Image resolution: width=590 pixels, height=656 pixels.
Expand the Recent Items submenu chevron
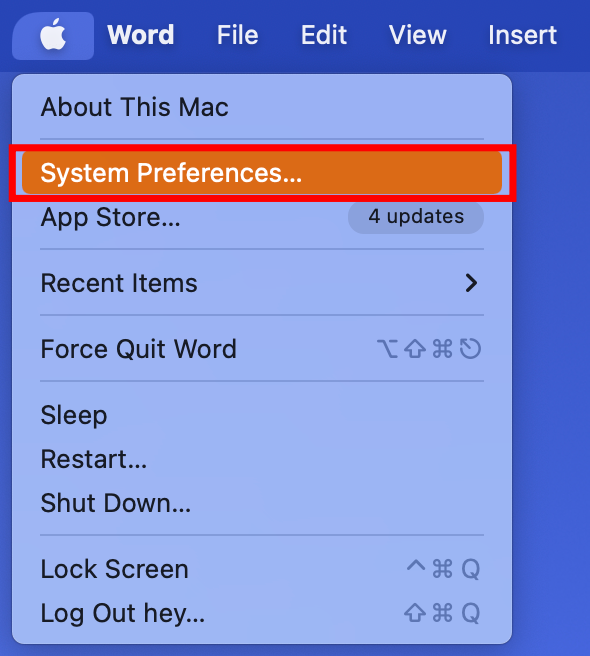point(471,283)
